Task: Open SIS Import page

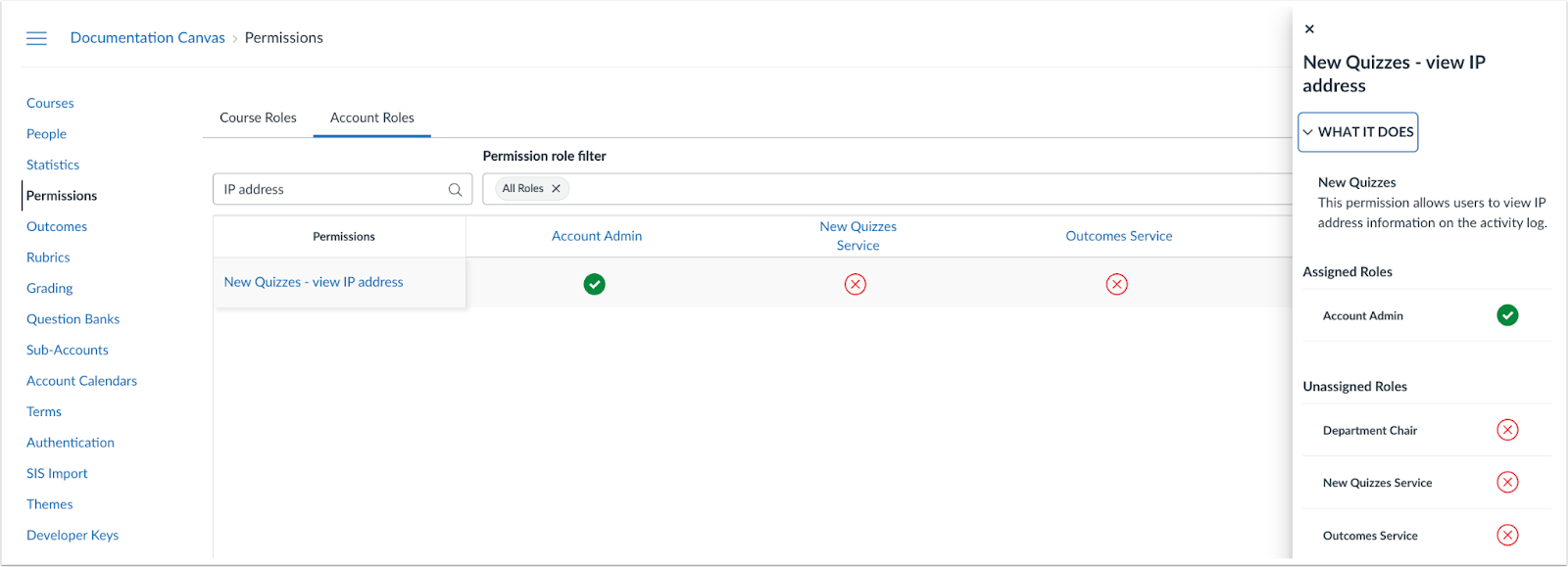Action: click(57, 473)
